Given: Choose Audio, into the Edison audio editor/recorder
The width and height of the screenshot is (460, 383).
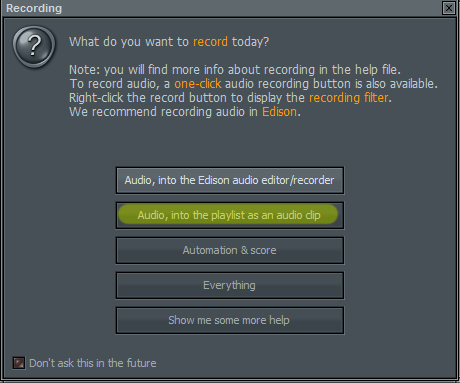Looking at the screenshot, I should pyautogui.click(x=230, y=180).
